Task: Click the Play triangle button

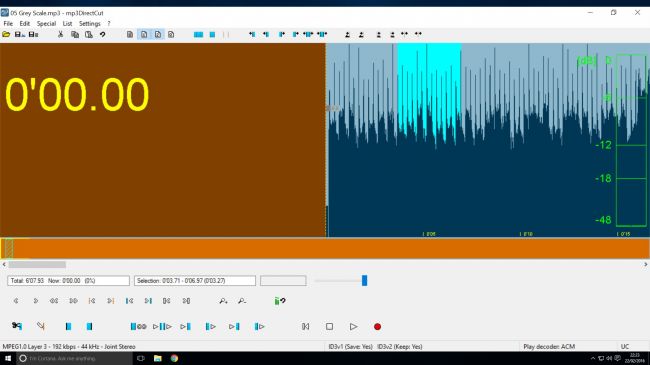Action: pyautogui.click(x=353, y=326)
